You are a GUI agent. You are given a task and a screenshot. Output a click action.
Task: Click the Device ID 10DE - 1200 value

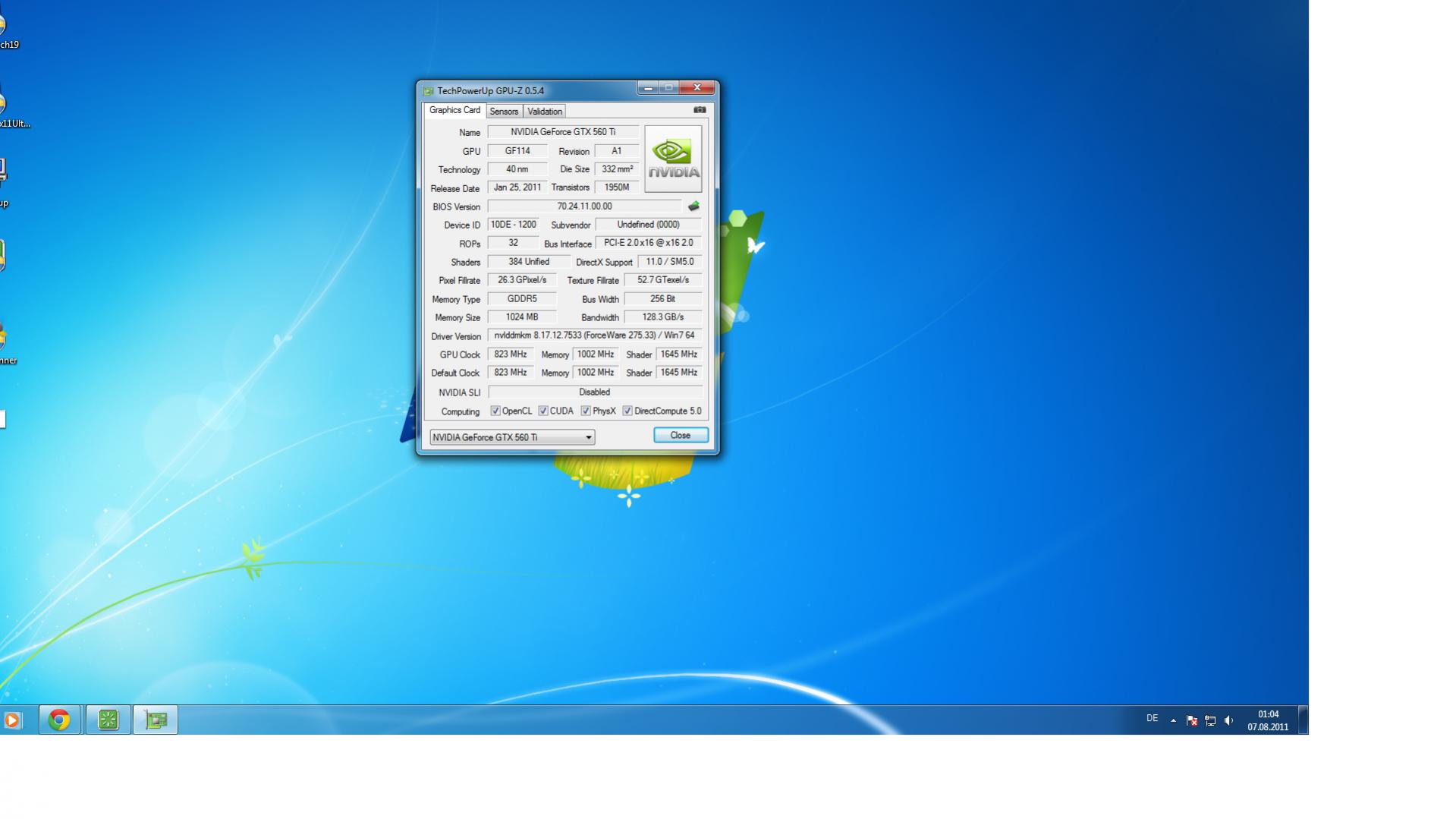click(x=513, y=225)
